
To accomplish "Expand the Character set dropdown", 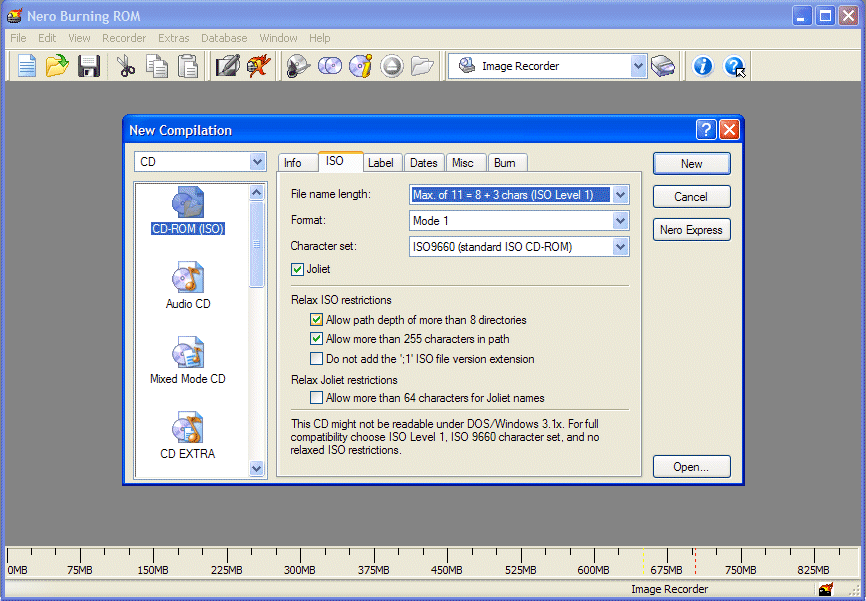I will point(620,247).
